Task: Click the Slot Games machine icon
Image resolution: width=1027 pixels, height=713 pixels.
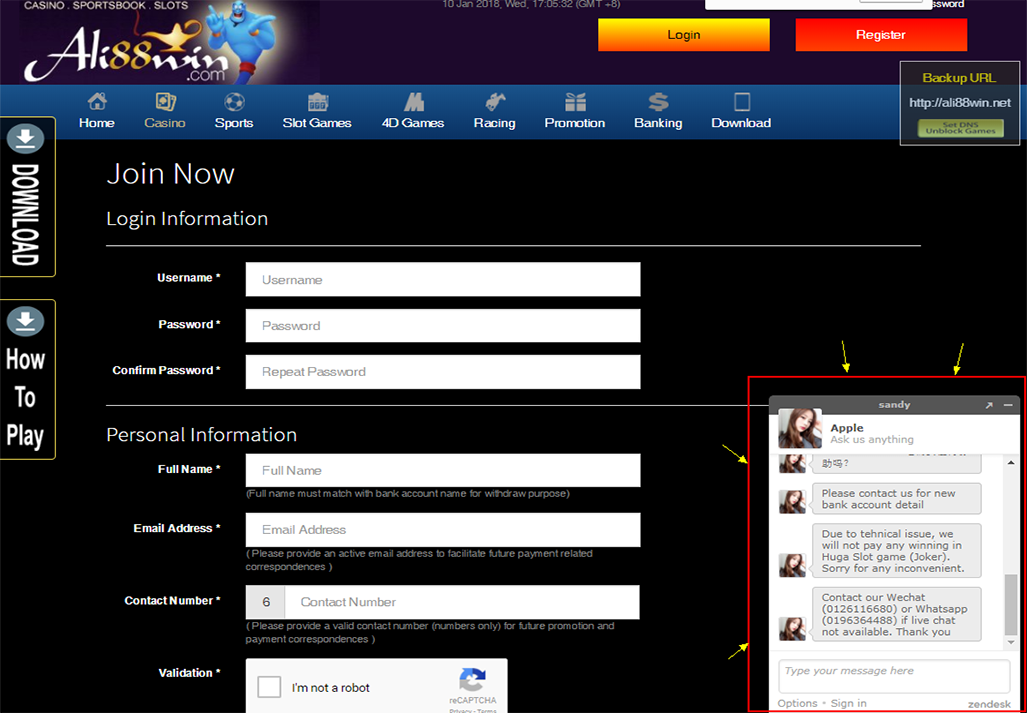Action: click(317, 102)
